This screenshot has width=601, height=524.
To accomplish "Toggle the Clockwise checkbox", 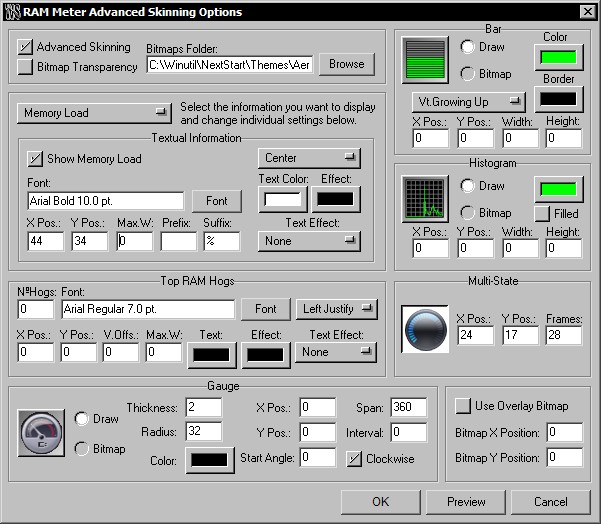I will pyautogui.click(x=354, y=458).
